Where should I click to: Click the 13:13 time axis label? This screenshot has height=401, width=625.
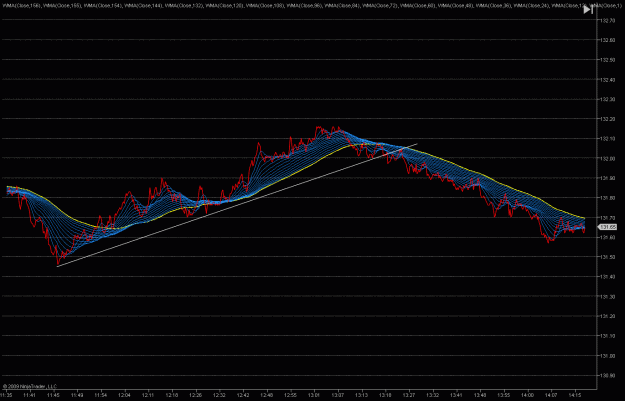pos(362,395)
